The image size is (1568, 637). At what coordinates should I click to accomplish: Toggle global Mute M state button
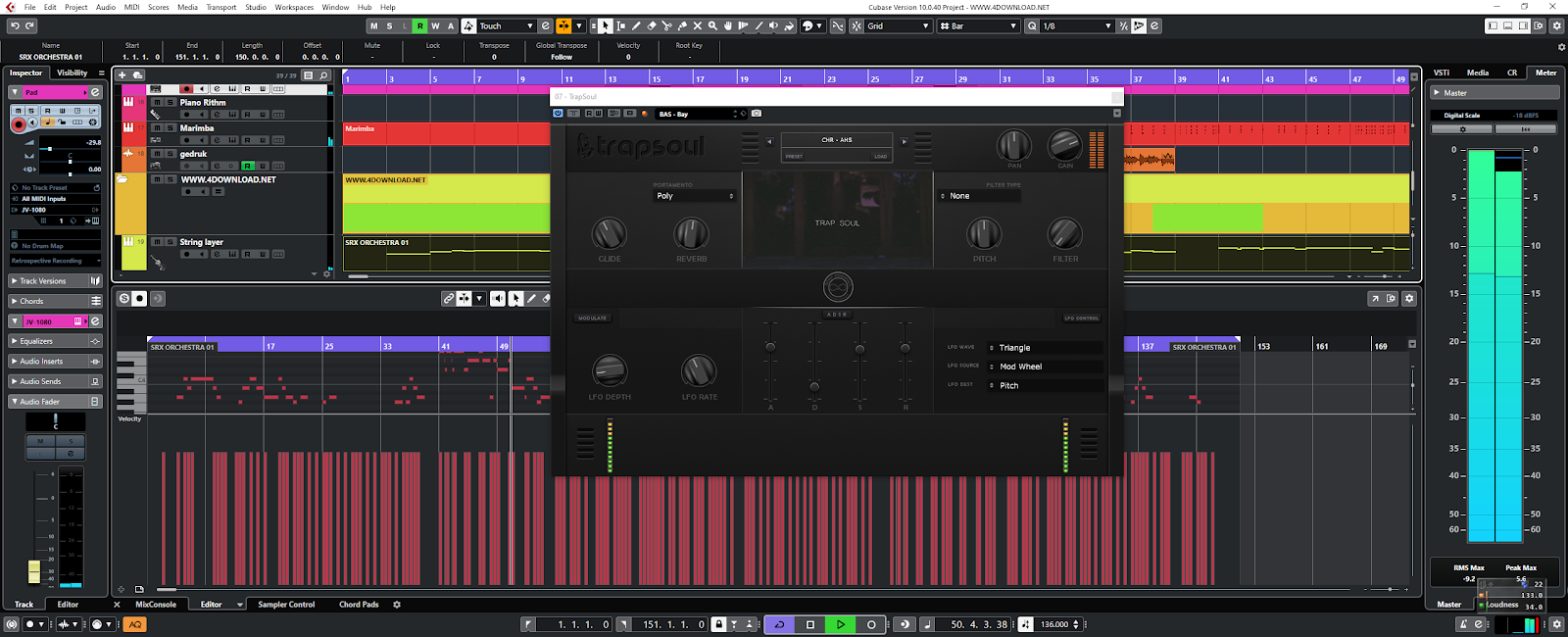click(373, 25)
